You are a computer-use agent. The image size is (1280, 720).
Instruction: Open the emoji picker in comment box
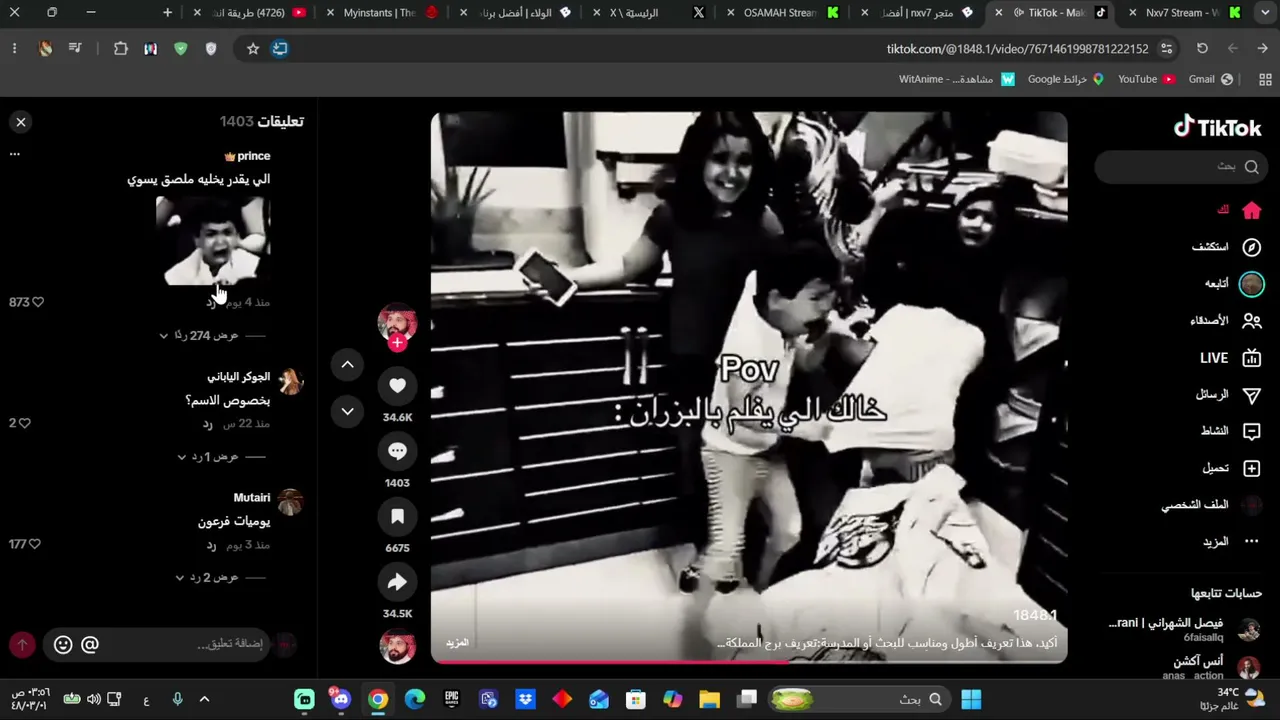63,645
